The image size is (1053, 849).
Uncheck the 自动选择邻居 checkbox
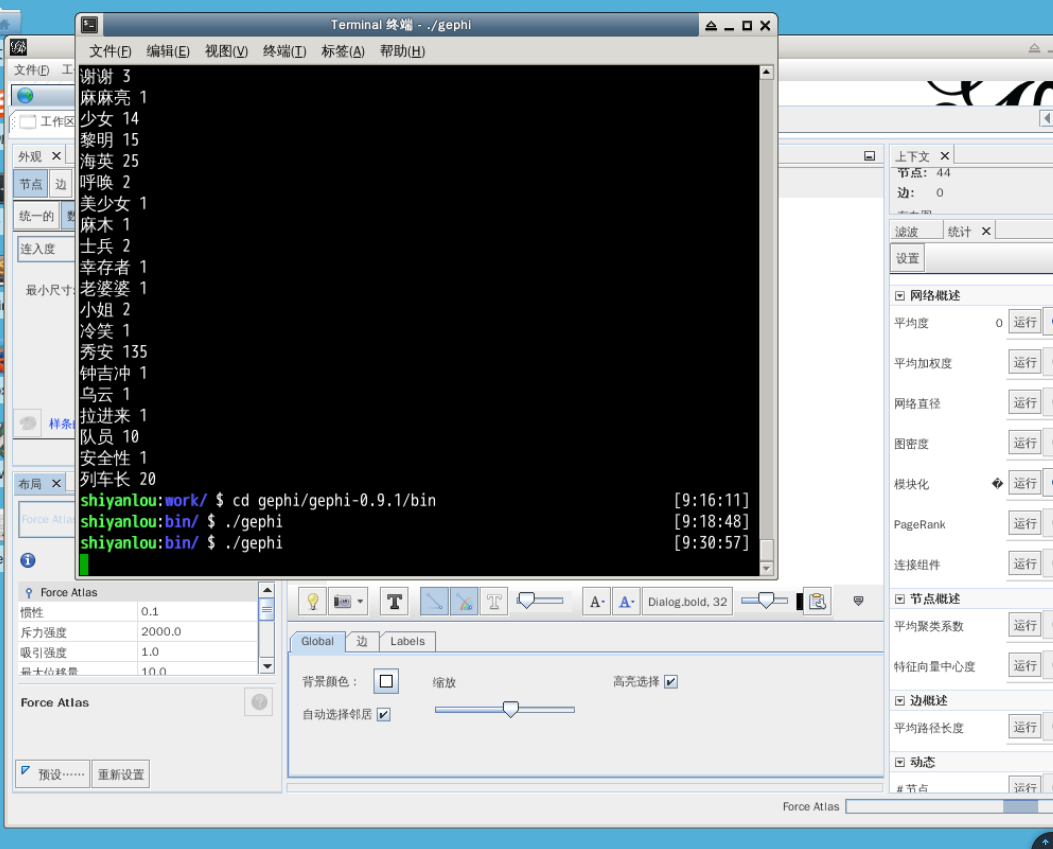point(383,714)
